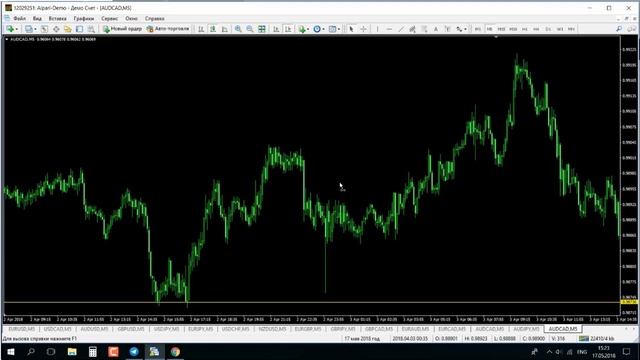640x360 pixels.
Task: Open the Вставка menu
Action: click(x=57, y=18)
